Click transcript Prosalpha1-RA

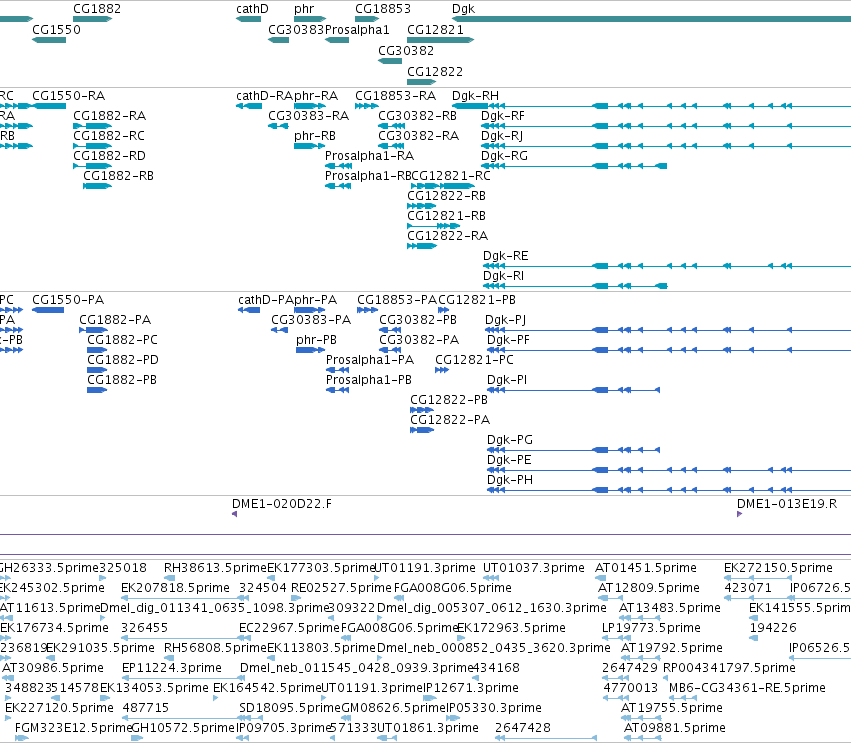coord(338,166)
